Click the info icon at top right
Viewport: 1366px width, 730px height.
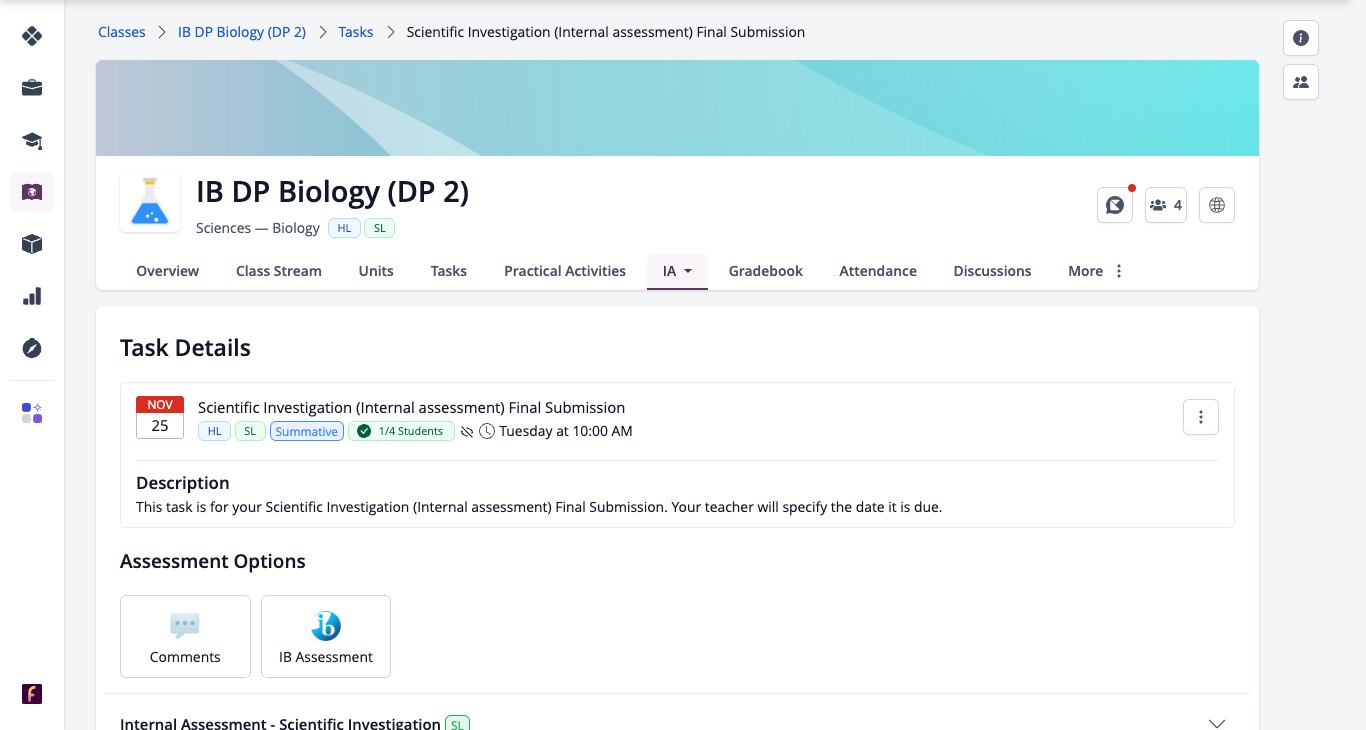pyautogui.click(x=1301, y=38)
